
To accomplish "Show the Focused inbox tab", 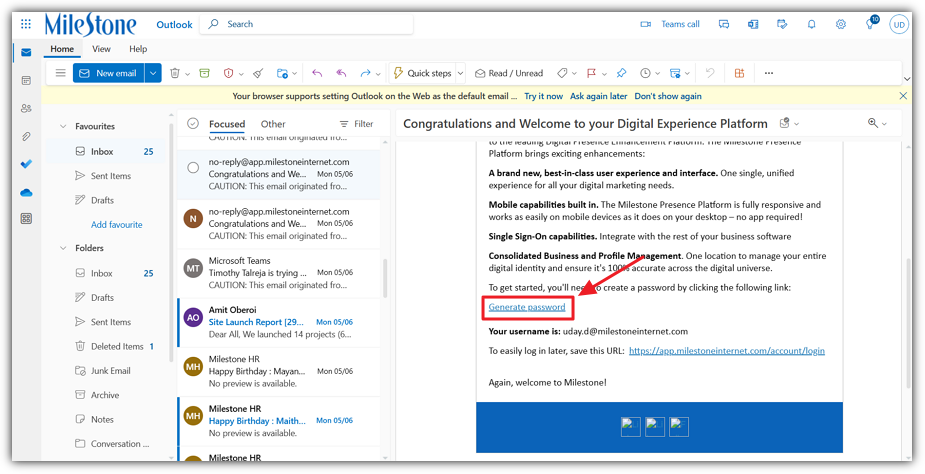I will coord(227,124).
